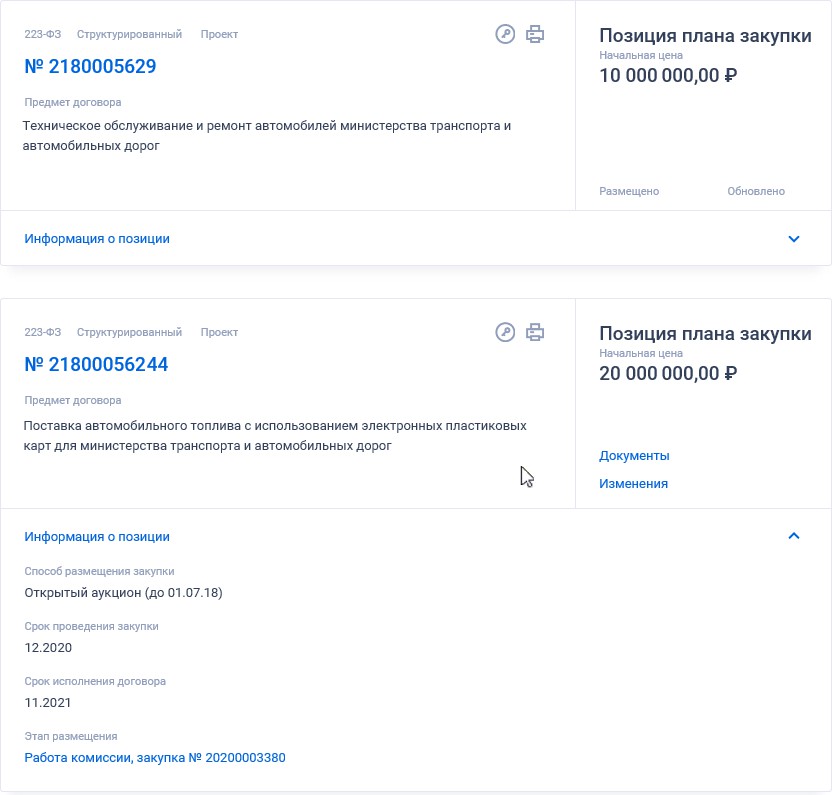The height and width of the screenshot is (795, 832).
Task: Collapse the position info chevron in the second card
Action: [x=794, y=536]
